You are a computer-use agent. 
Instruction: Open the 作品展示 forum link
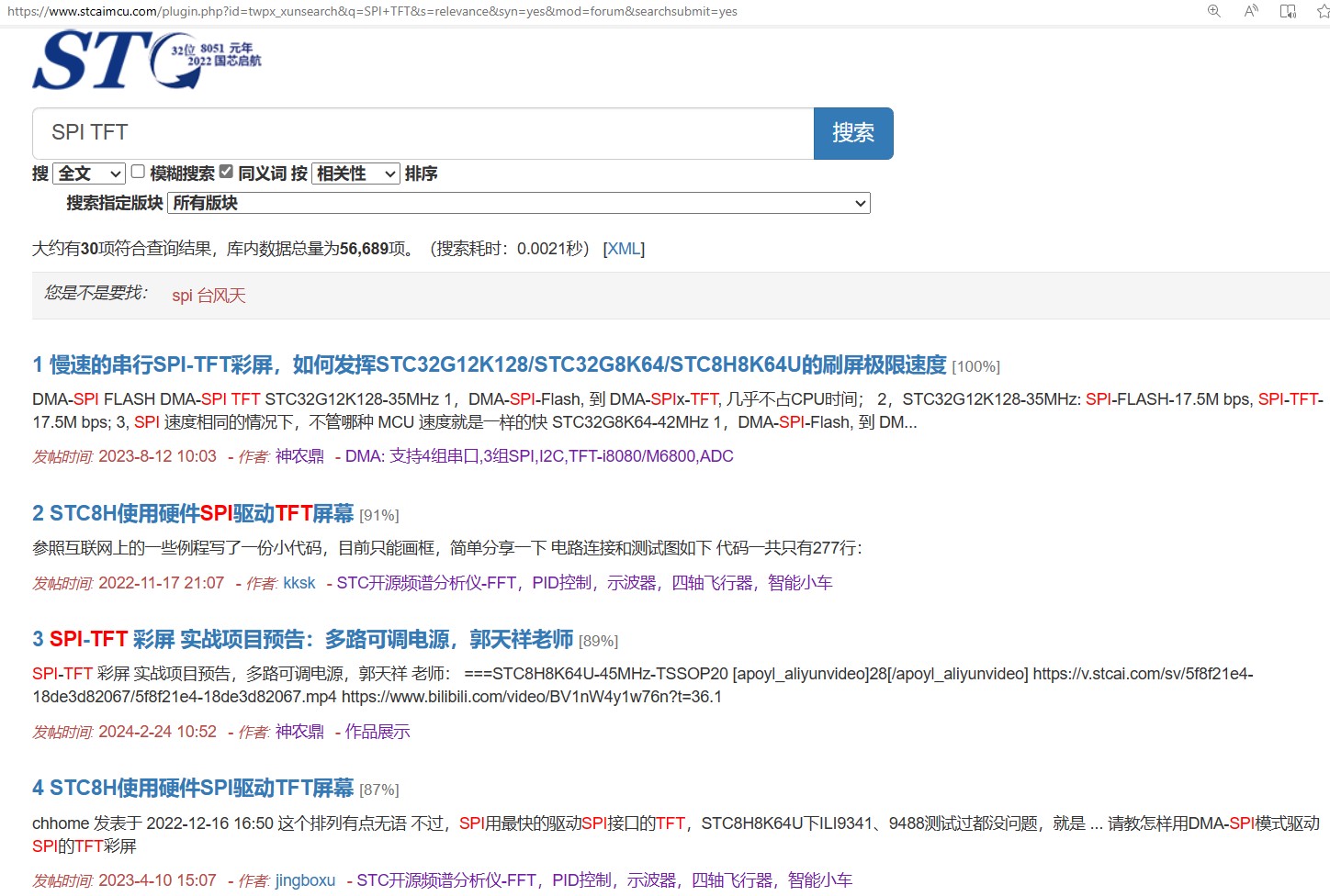coord(378,732)
